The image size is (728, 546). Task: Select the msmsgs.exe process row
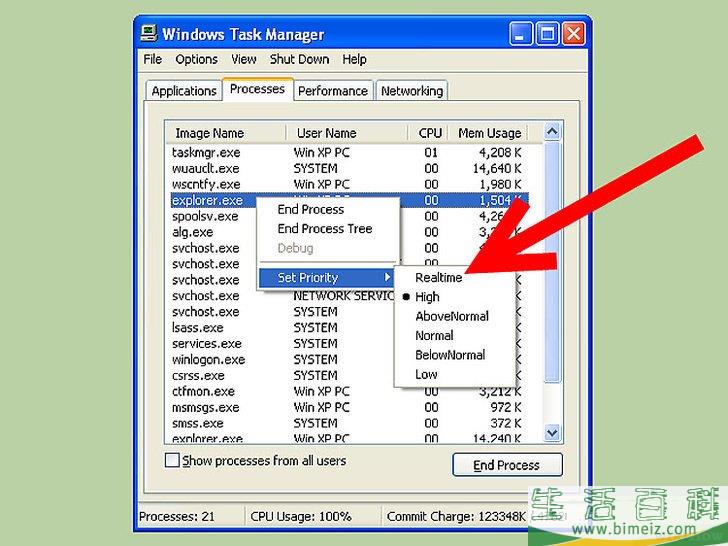(x=349, y=407)
